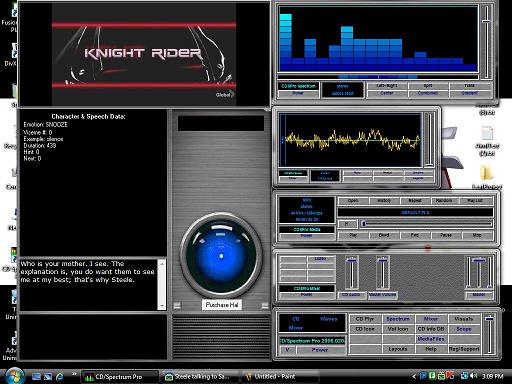Click the blue spectrum bars display
This screenshot has height=384, width=512.
[x=378, y=39]
